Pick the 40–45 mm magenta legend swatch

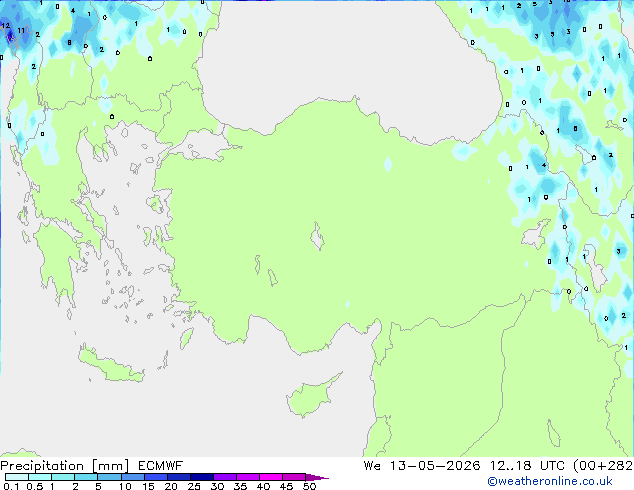point(271,477)
